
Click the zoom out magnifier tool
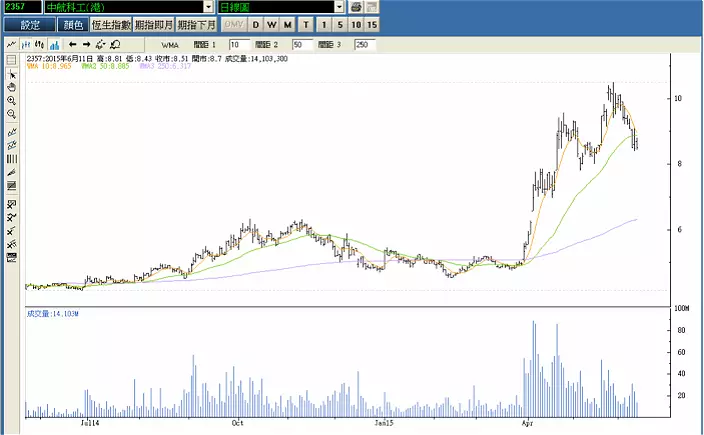tap(12, 114)
